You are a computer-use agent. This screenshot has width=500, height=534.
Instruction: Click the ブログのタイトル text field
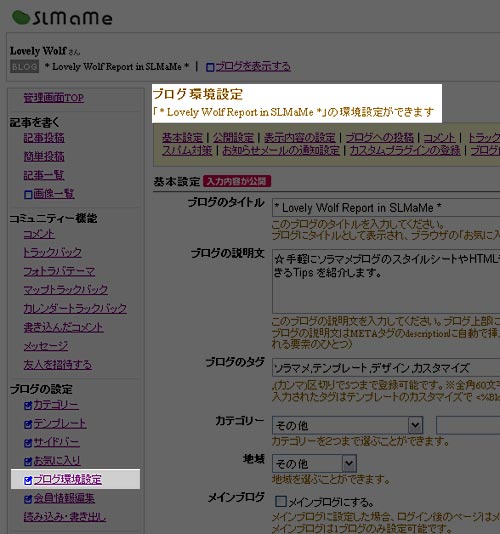tap(386, 207)
